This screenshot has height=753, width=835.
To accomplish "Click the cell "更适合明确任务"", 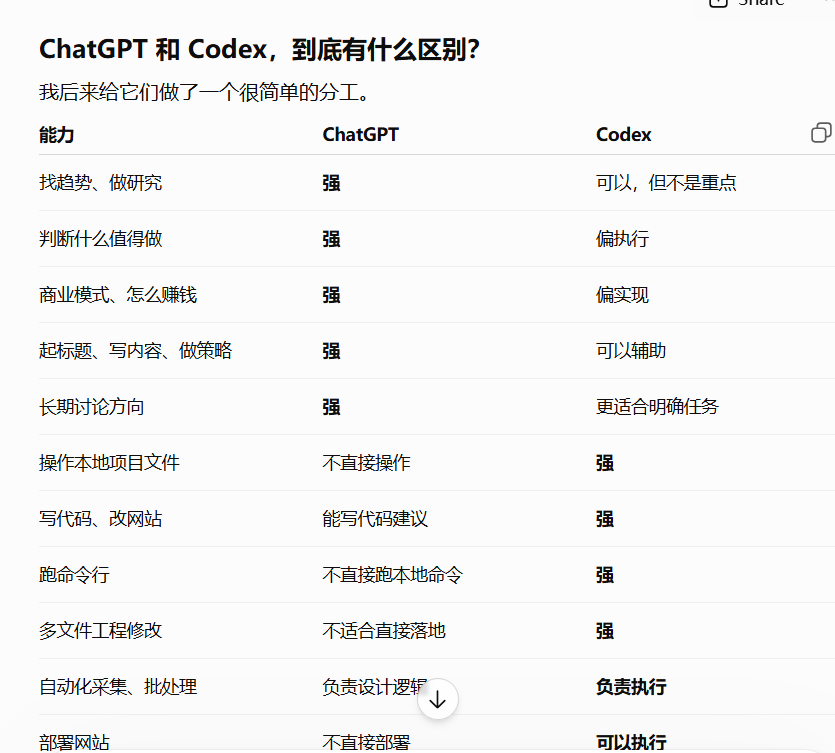I will point(657,407).
